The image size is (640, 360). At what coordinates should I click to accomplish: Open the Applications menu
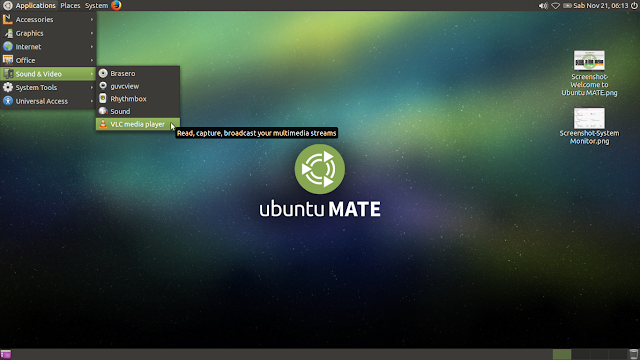click(36, 6)
